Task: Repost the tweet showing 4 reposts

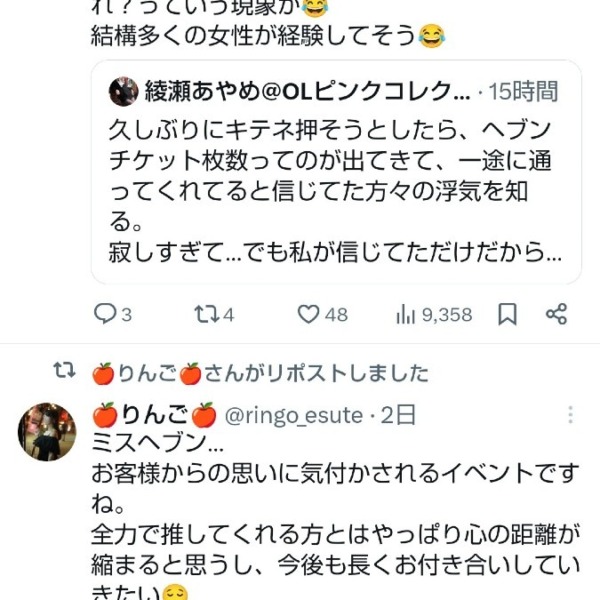Action: point(205,314)
